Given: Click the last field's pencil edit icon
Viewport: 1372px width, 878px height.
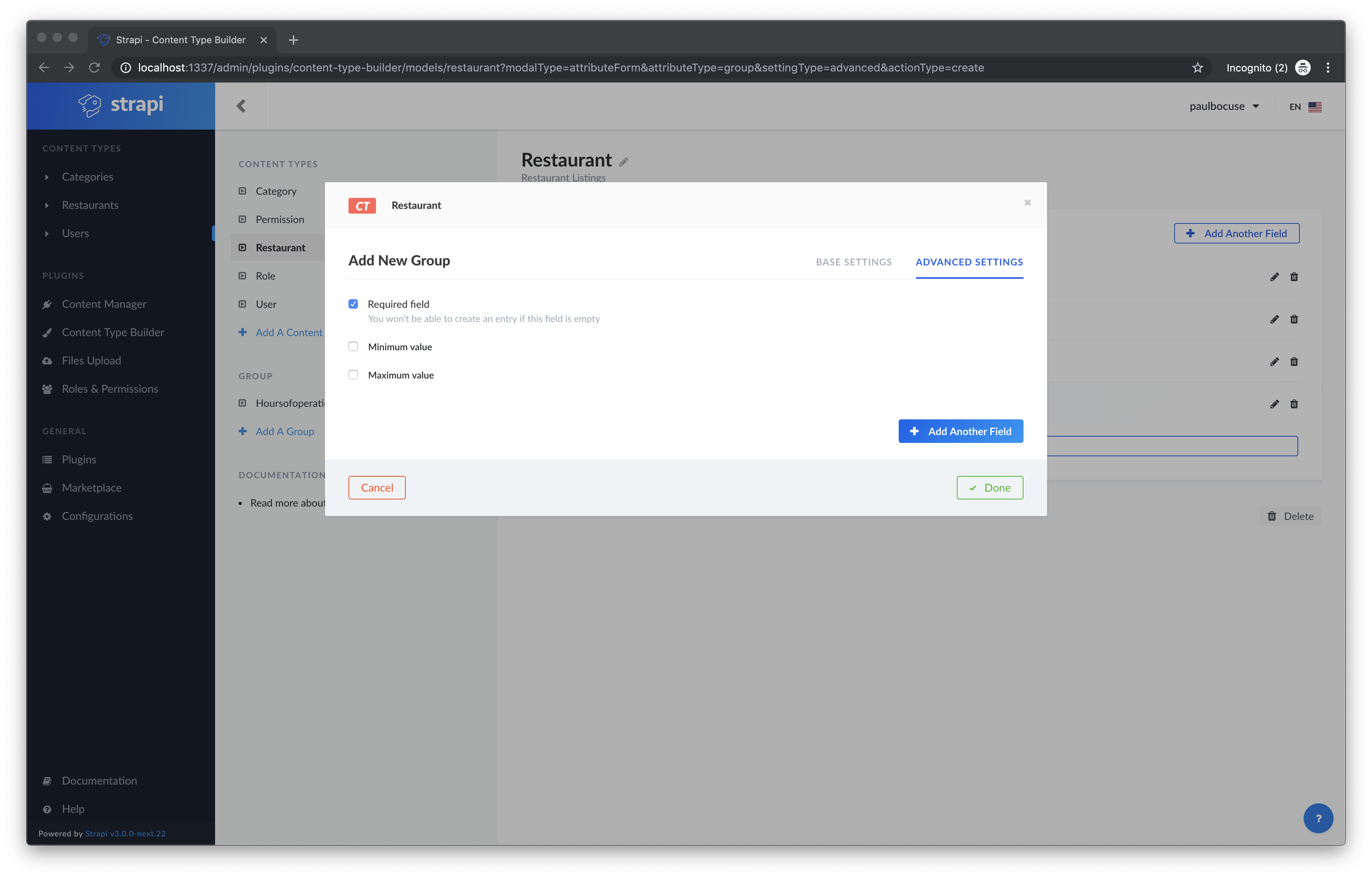Looking at the screenshot, I should 1274,404.
